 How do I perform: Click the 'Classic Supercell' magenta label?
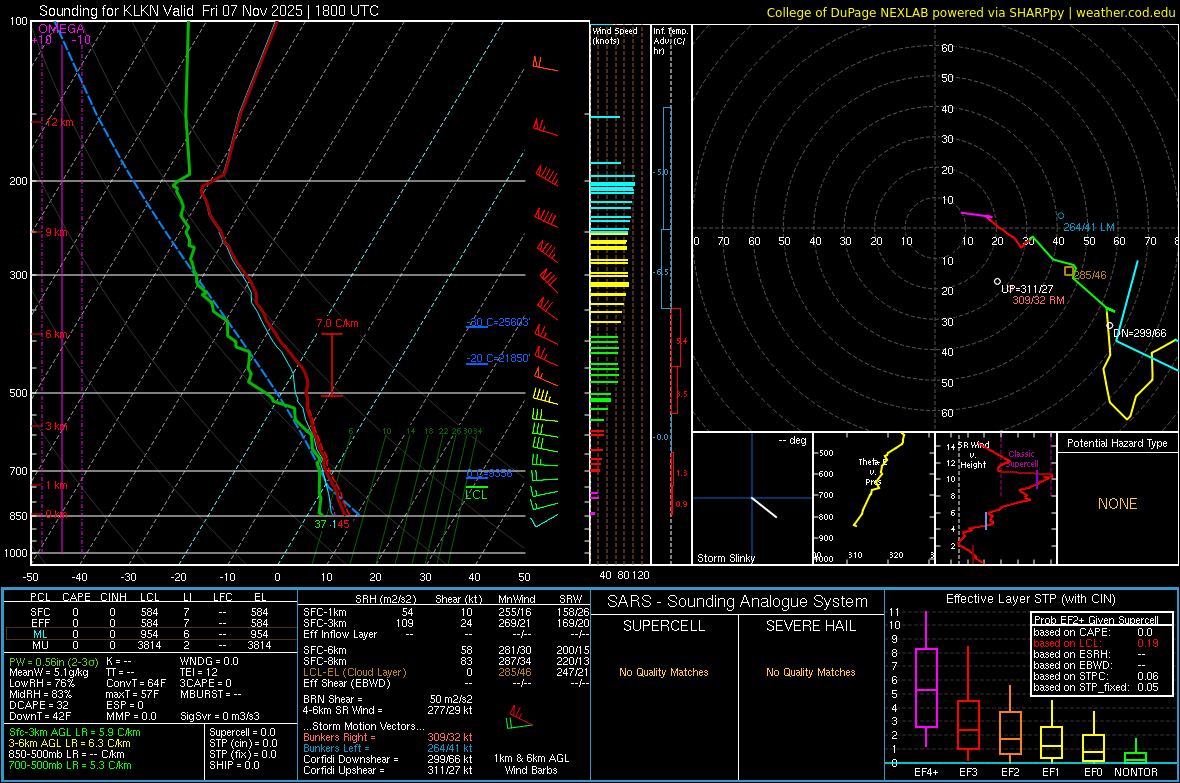[1021, 459]
